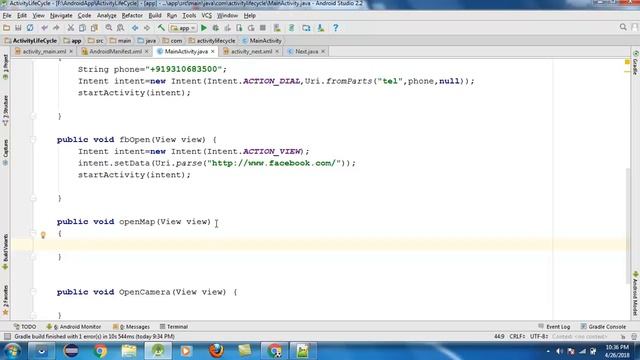Collapse the OpenCamera method fold marker
This screenshot has height=360, width=640.
[33, 292]
